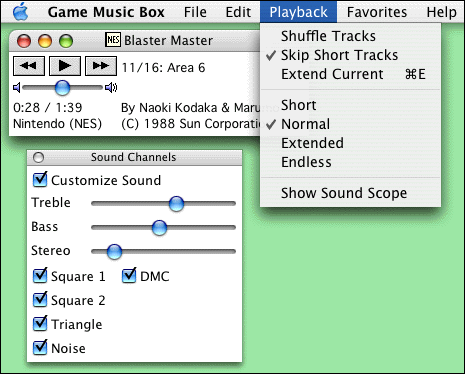Select Extended playback length
This screenshot has height=374, width=465.
(350, 143)
